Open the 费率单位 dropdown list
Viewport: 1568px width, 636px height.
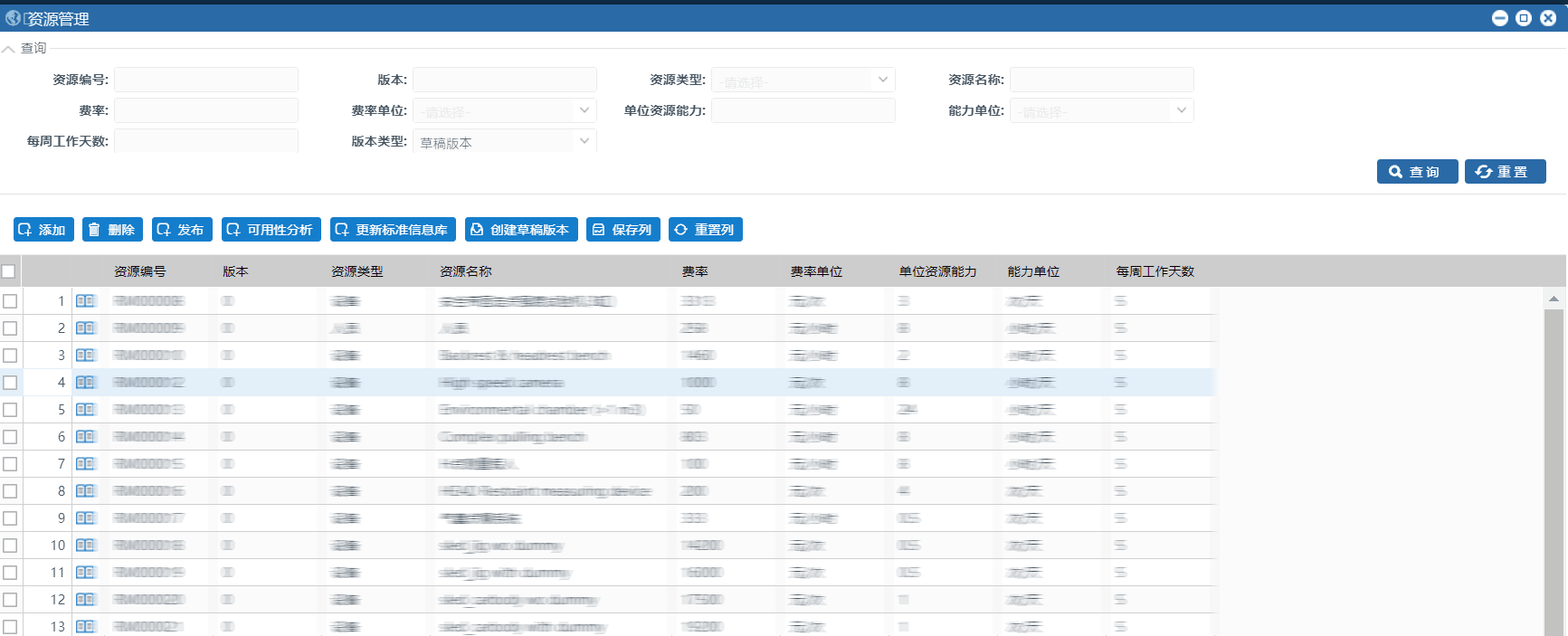click(504, 111)
